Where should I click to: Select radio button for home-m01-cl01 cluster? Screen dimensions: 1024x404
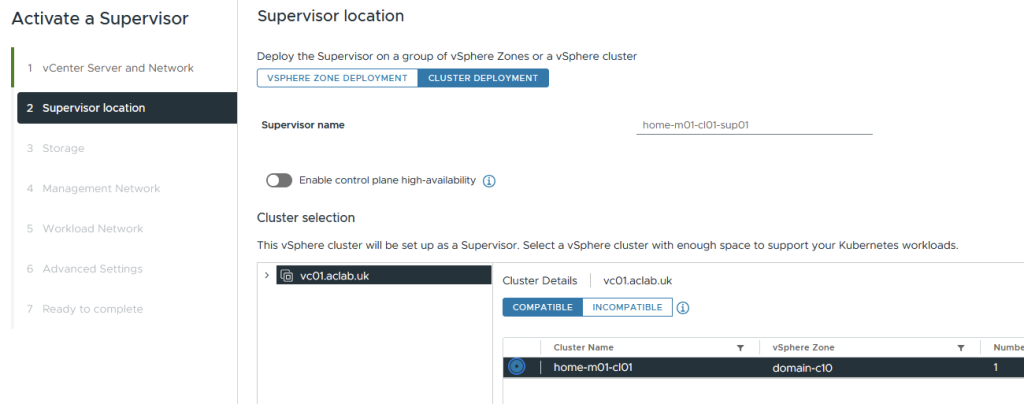click(x=516, y=367)
